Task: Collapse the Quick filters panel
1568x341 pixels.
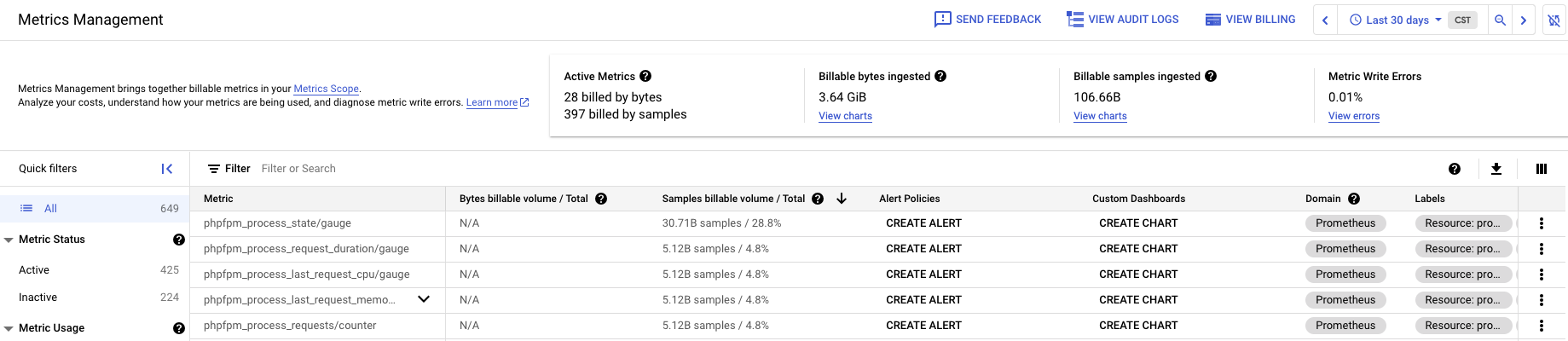Action: pyautogui.click(x=167, y=169)
